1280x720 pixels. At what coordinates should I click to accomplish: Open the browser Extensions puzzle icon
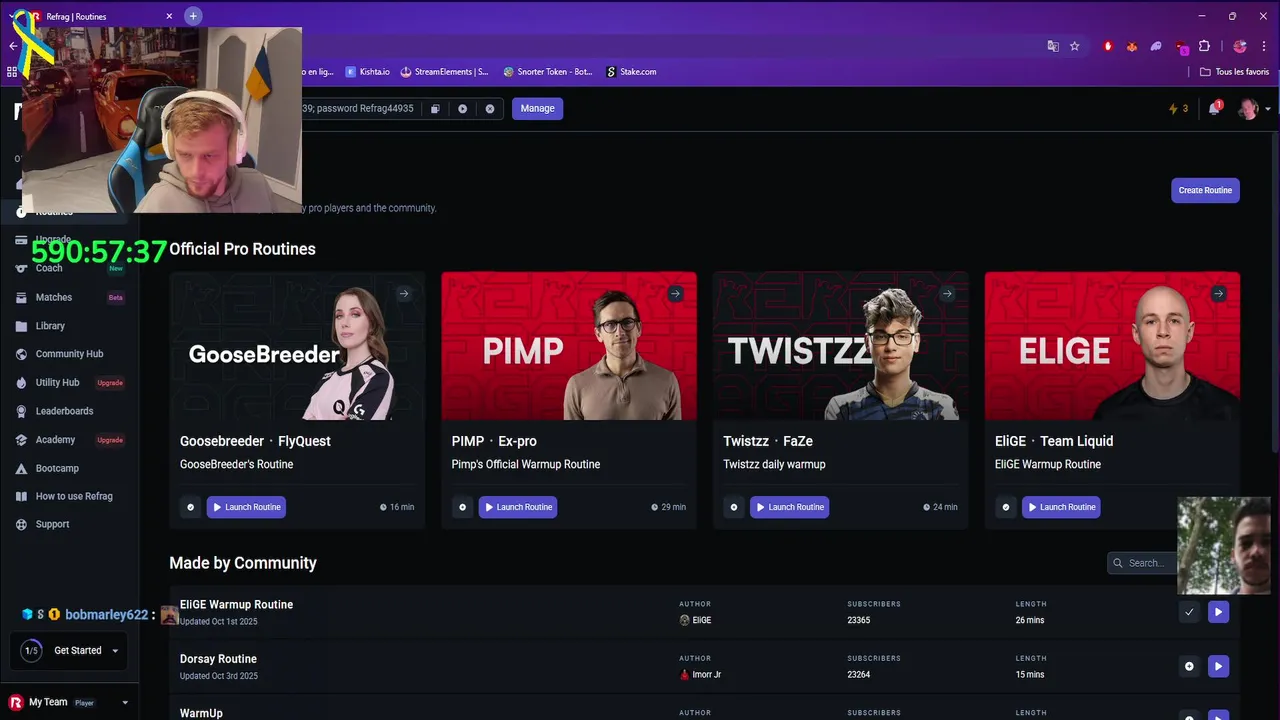[x=1204, y=46]
